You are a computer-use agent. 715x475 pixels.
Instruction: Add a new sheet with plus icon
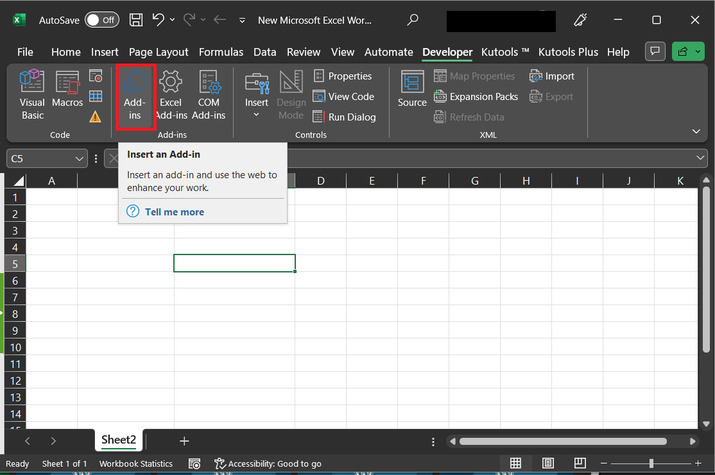tap(184, 440)
